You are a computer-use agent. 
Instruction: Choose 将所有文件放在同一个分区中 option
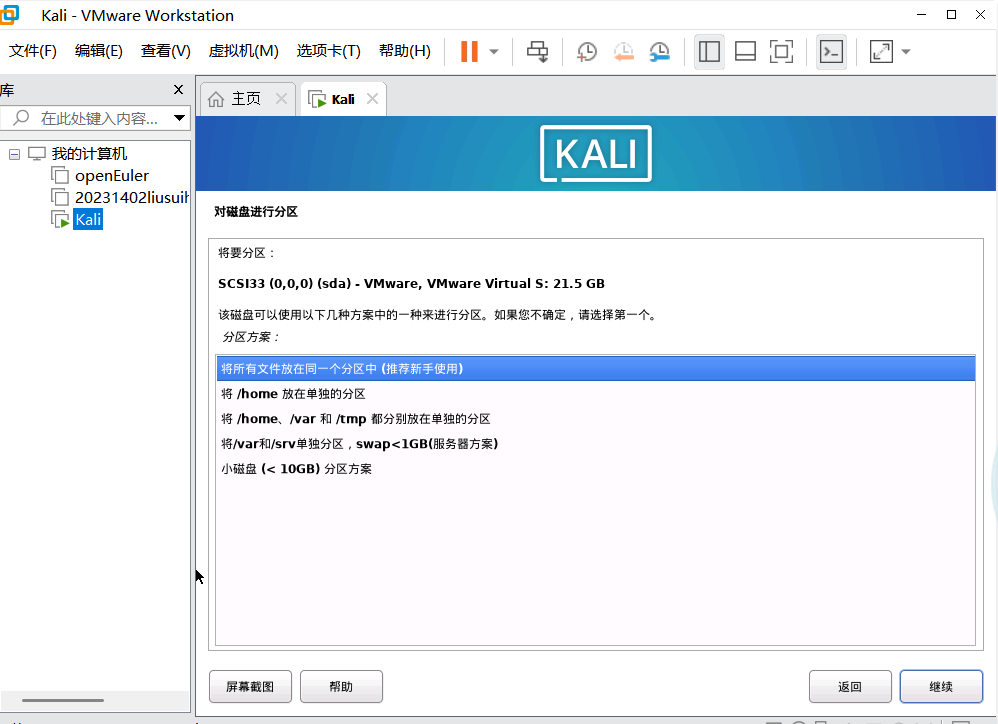(596, 369)
